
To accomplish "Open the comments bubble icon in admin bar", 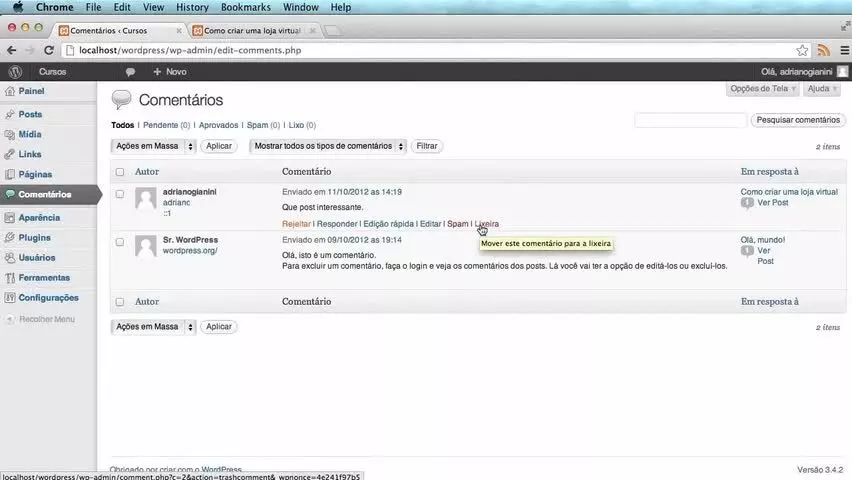I will pos(130,72).
